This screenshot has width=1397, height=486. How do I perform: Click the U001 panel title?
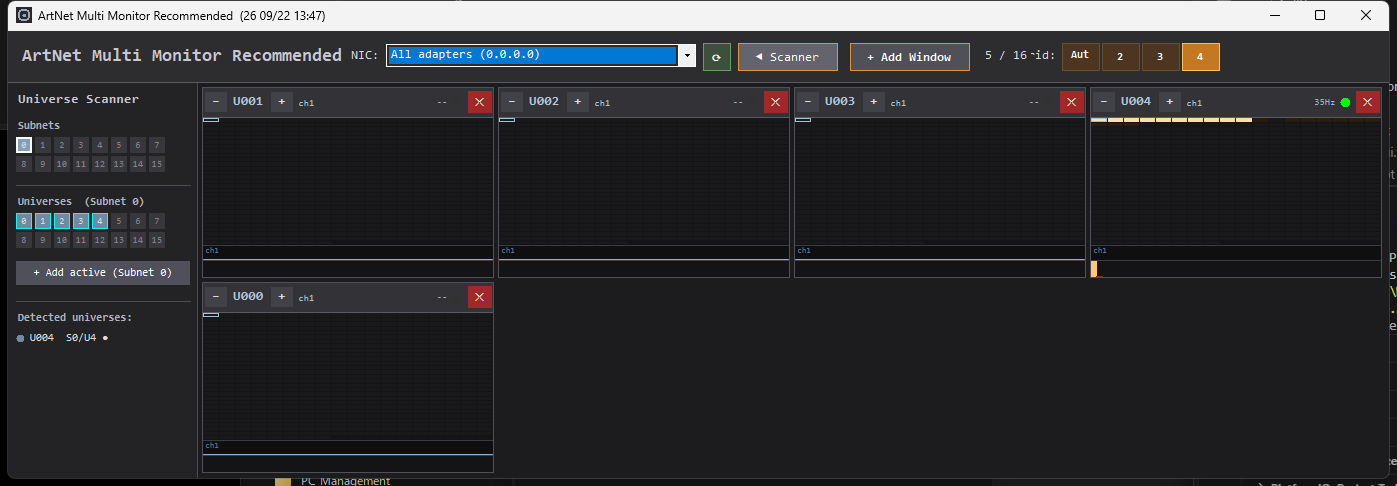pos(248,102)
